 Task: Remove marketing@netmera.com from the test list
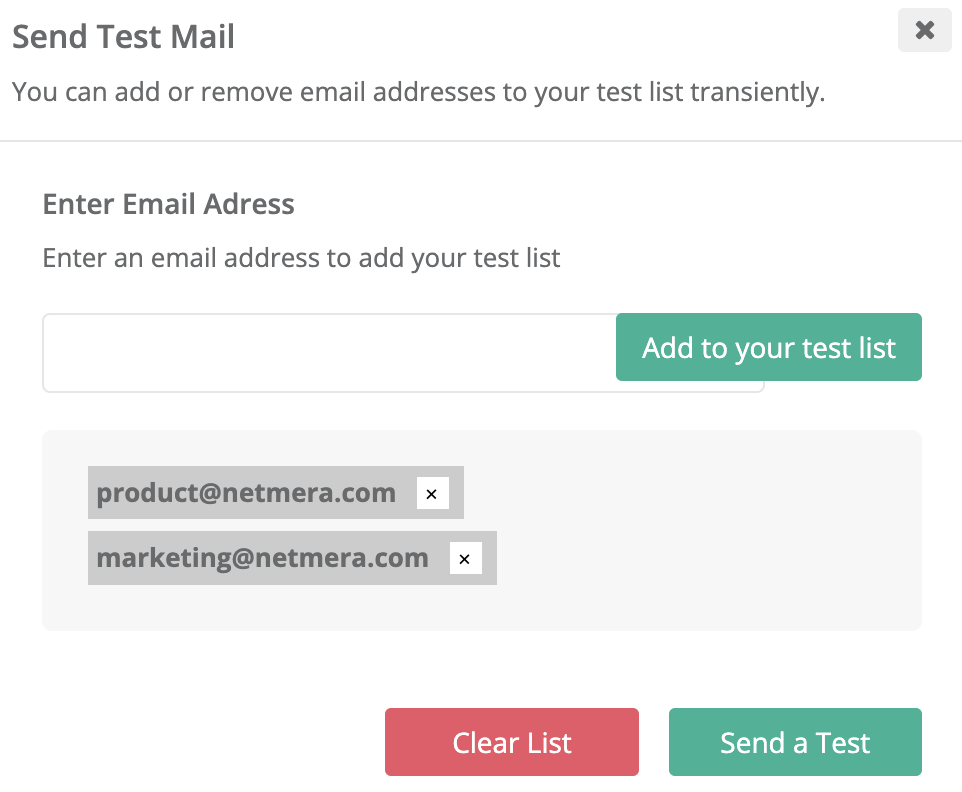(465, 559)
